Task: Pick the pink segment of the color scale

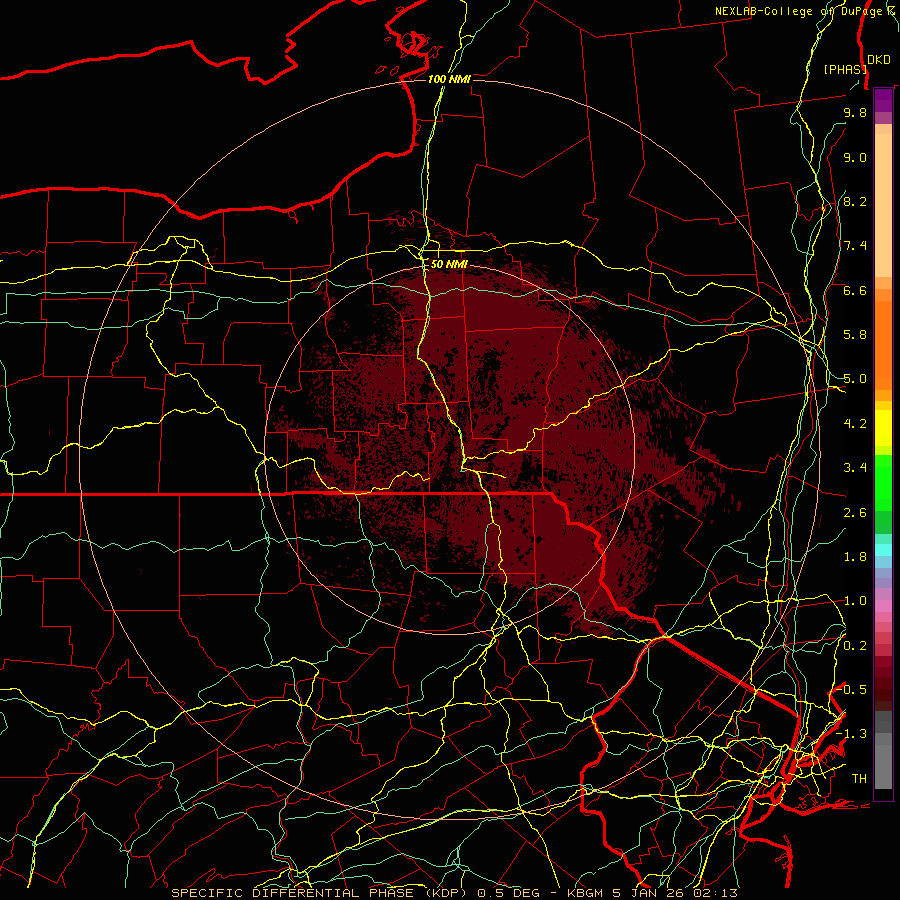Action: [883, 606]
